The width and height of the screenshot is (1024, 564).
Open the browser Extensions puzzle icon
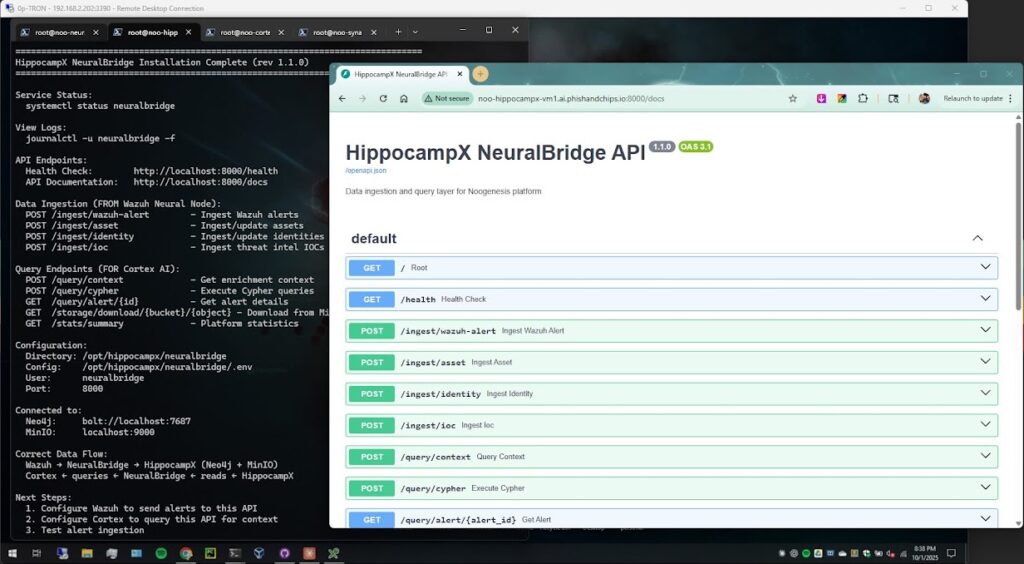click(863, 99)
